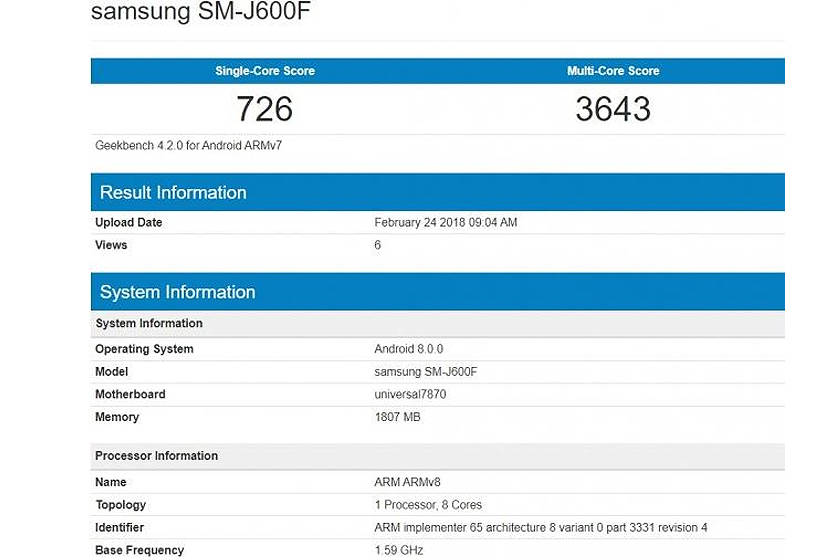The height and width of the screenshot is (560, 840).
Task: Click the Base Frequency label
Action: (139, 550)
